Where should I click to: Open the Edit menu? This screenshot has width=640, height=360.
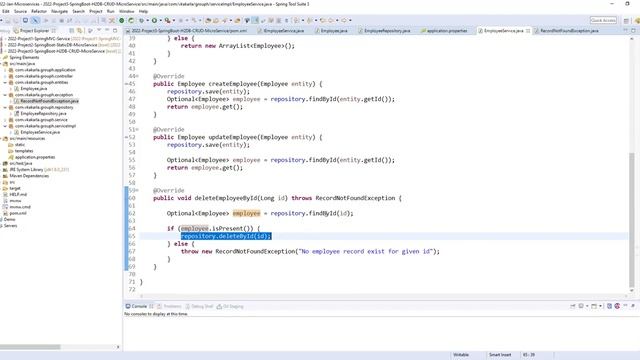6,11
